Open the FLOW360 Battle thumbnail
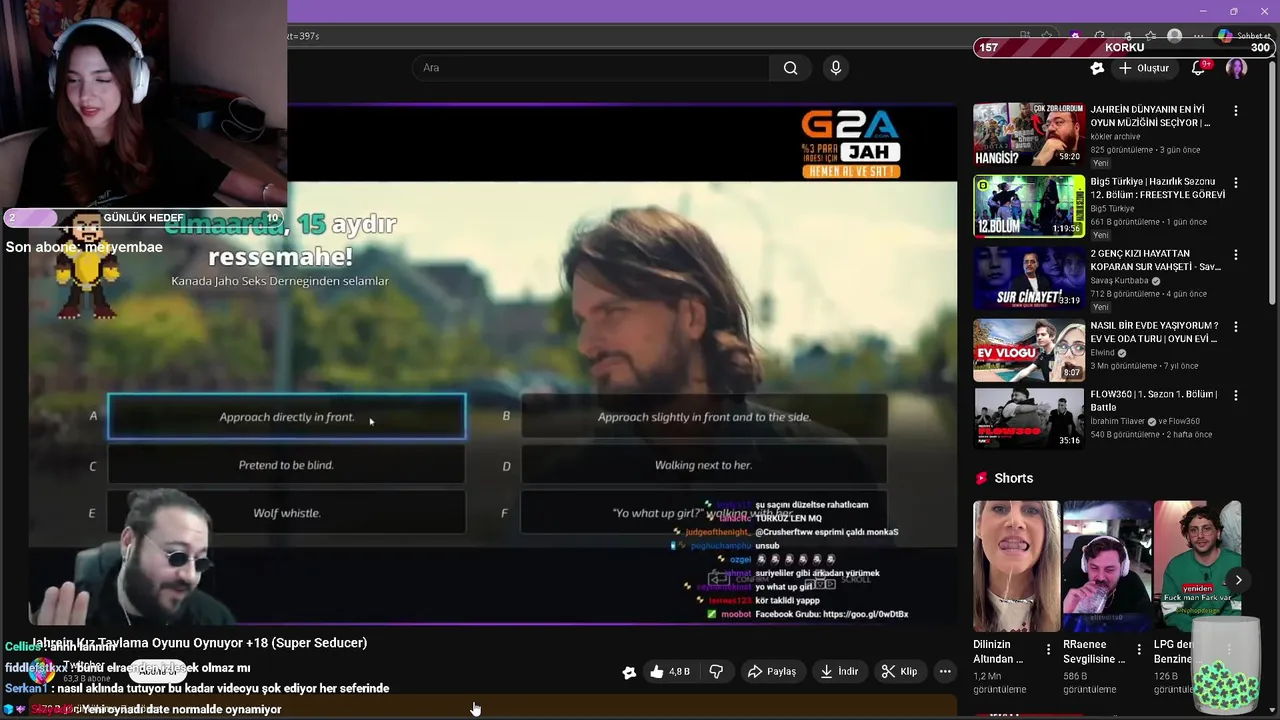Viewport: 1280px width, 720px height. pos(1029,418)
